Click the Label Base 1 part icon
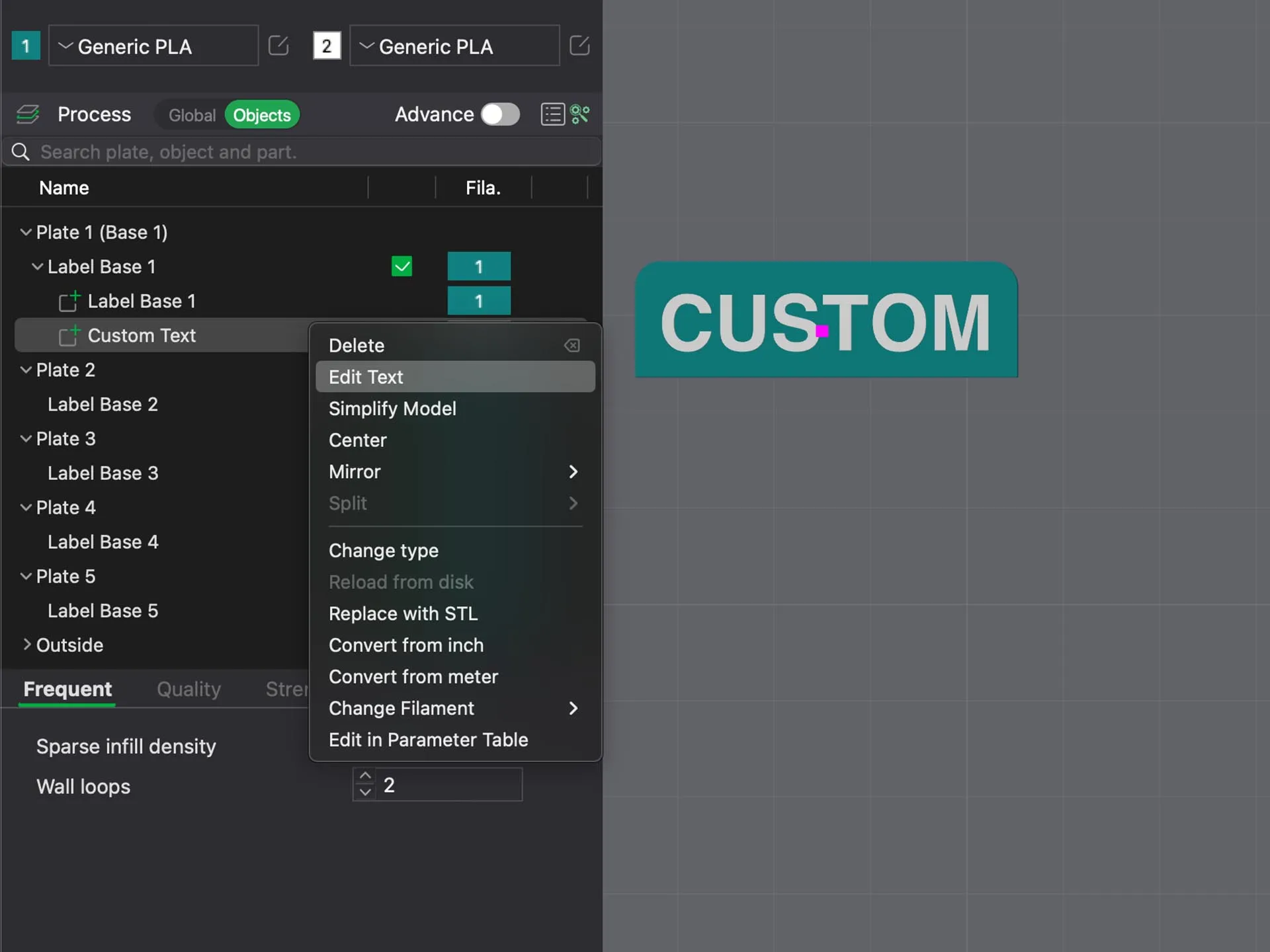1270x952 pixels. 69,301
